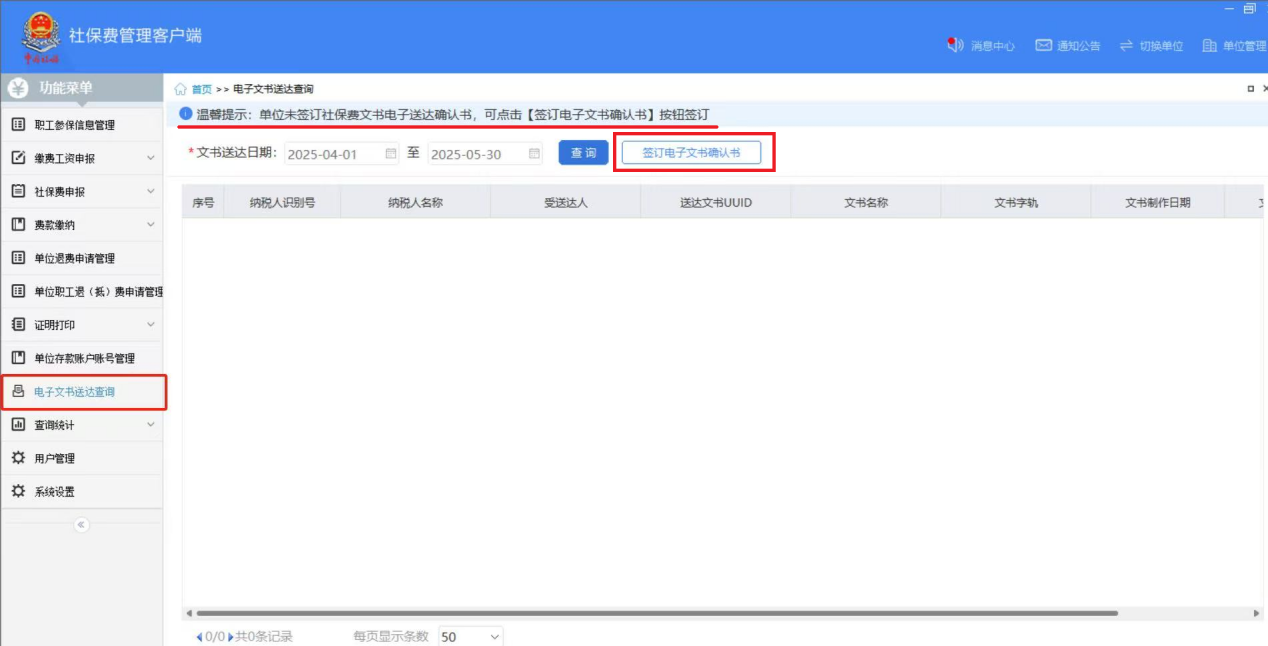Open calendar icon for end date field
The image size is (1268, 646).
pos(534,154)
